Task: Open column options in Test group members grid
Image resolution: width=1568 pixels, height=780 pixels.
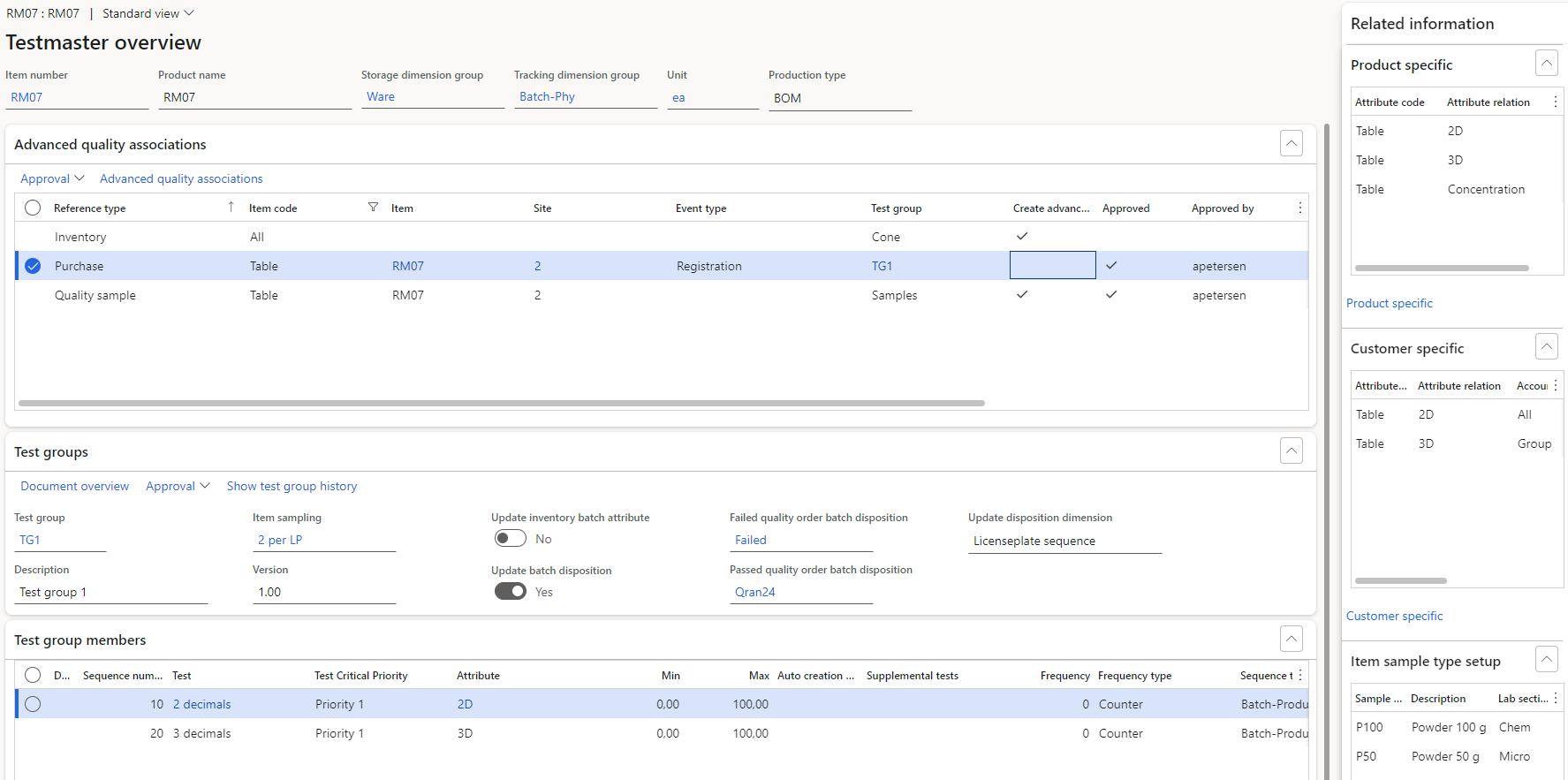Action: [1299, 676]
